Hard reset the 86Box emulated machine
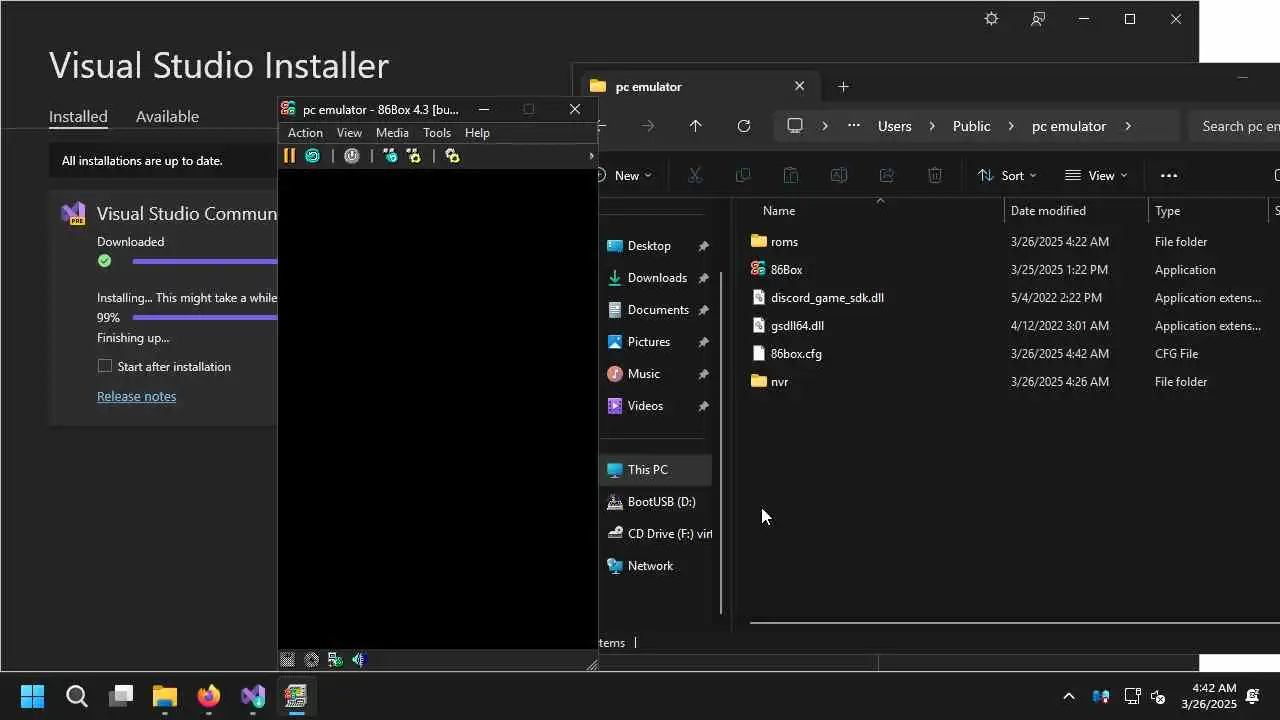 click(x=313, y=156)
